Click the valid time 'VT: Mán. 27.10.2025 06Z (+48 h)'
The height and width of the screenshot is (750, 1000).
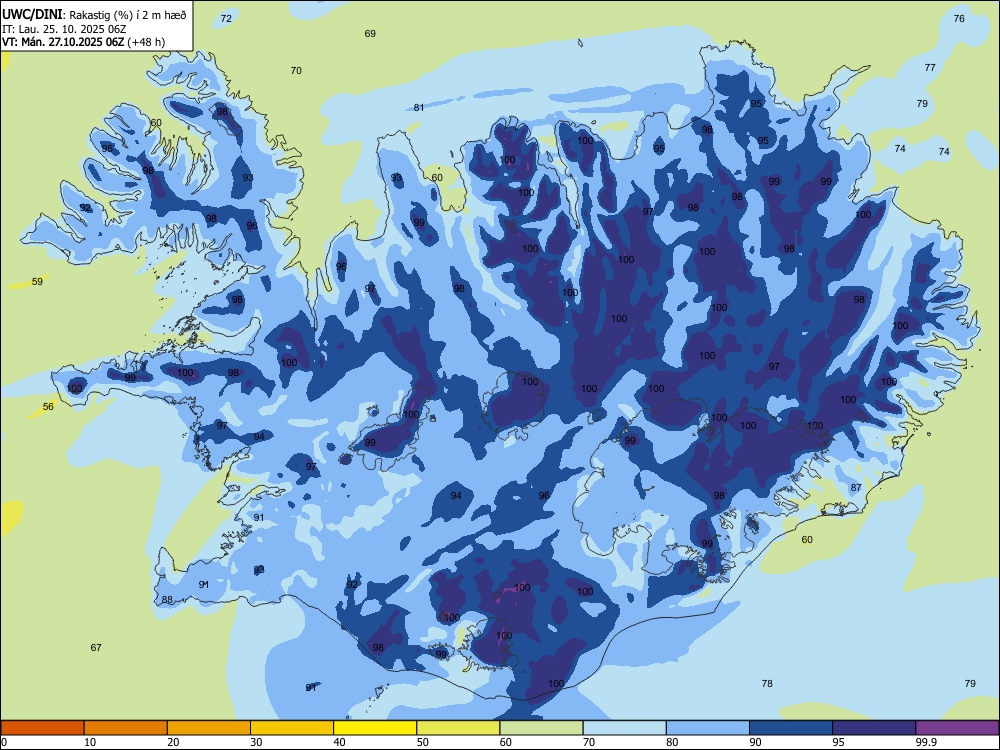click(84, 42)
